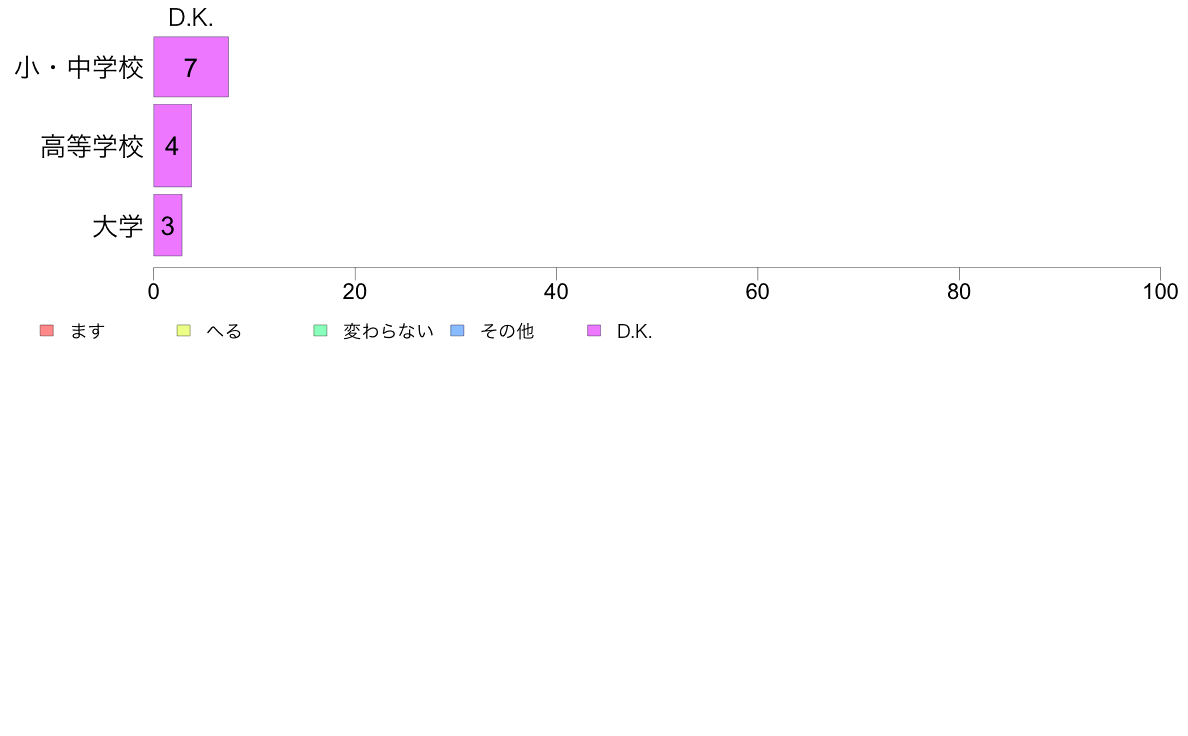This screenshot has width=1188, height=736.
Task: Click the 100 axis tick label
Action: pyautogui.click(x=1160, y=292)
